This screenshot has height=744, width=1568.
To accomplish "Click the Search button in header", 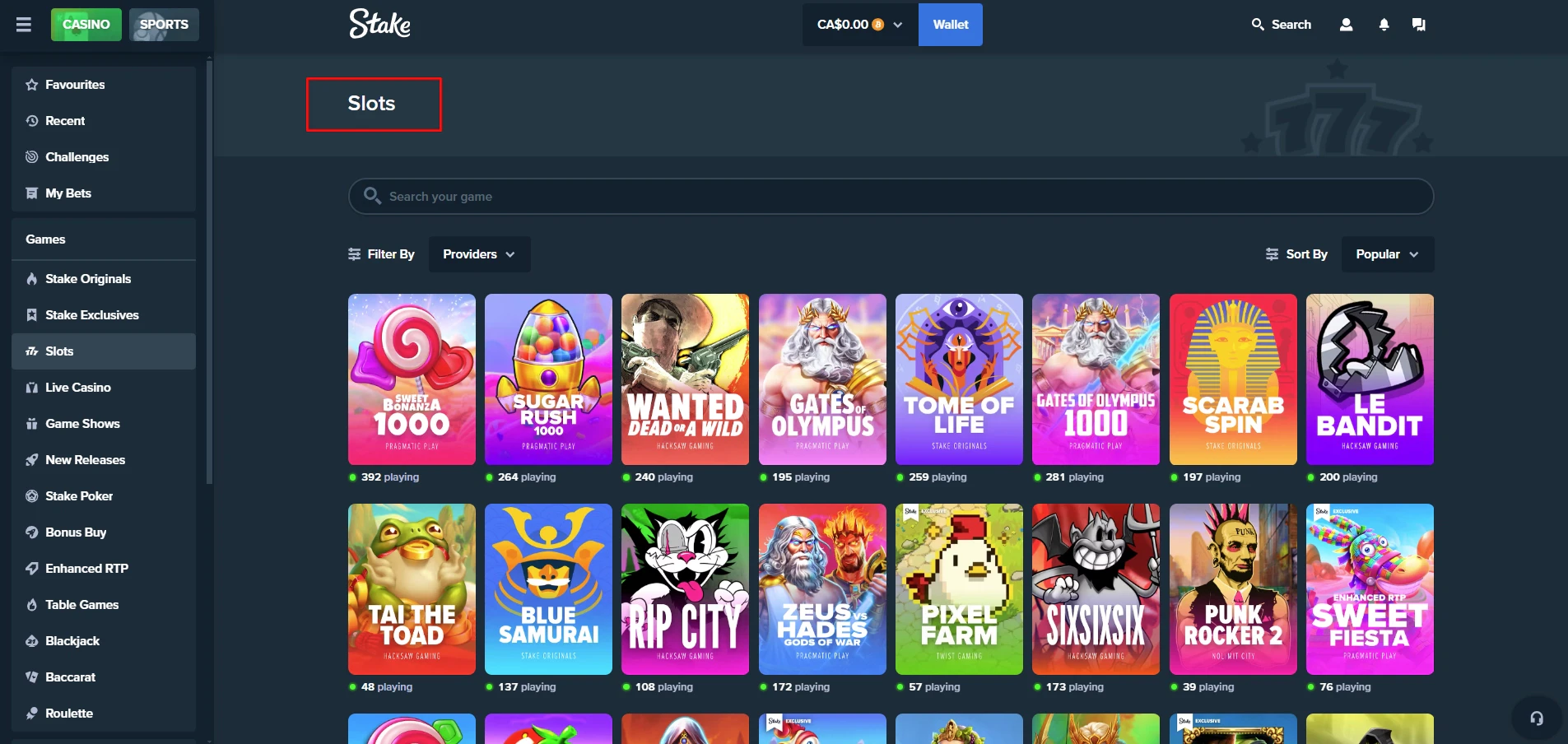I will click(x=1282, y=25).
